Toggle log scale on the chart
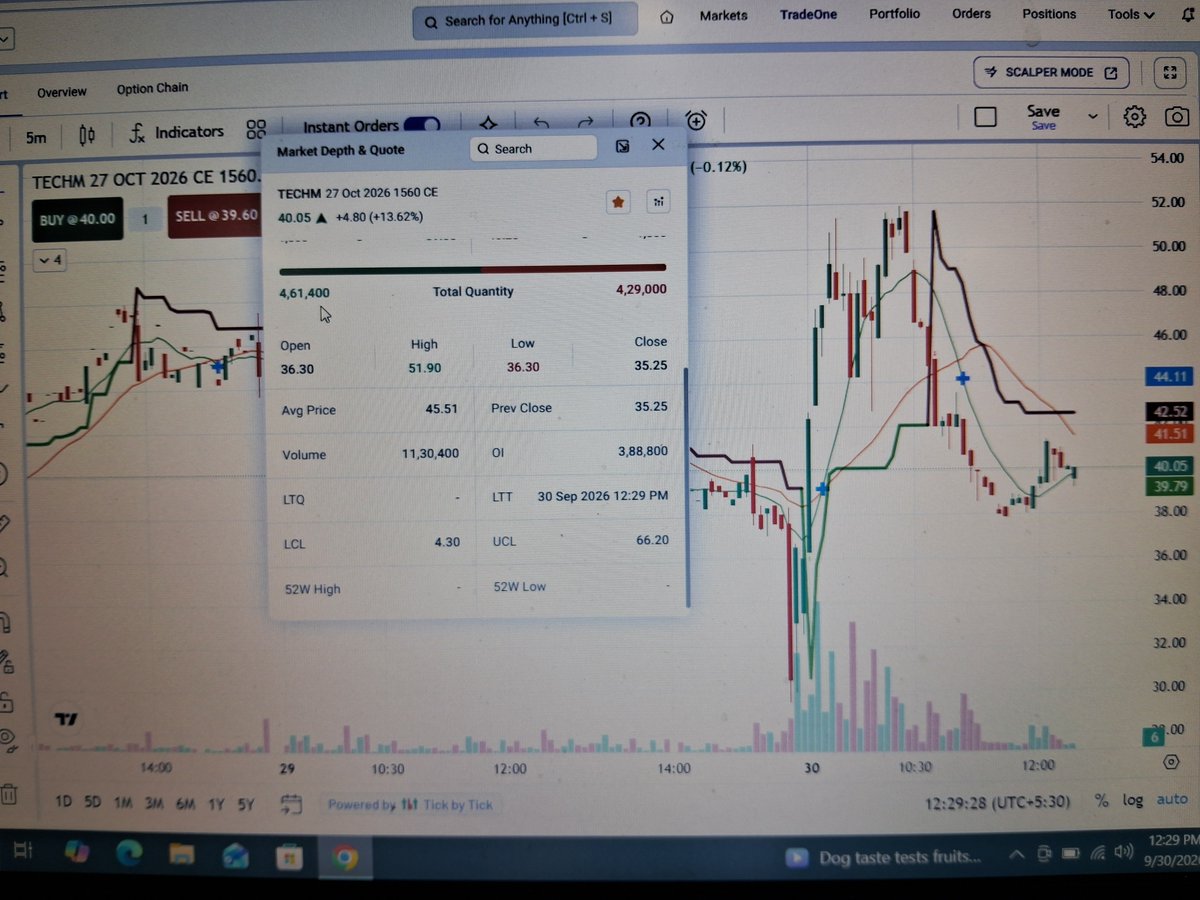1200x900 pixels. [x=1132, y=800]
